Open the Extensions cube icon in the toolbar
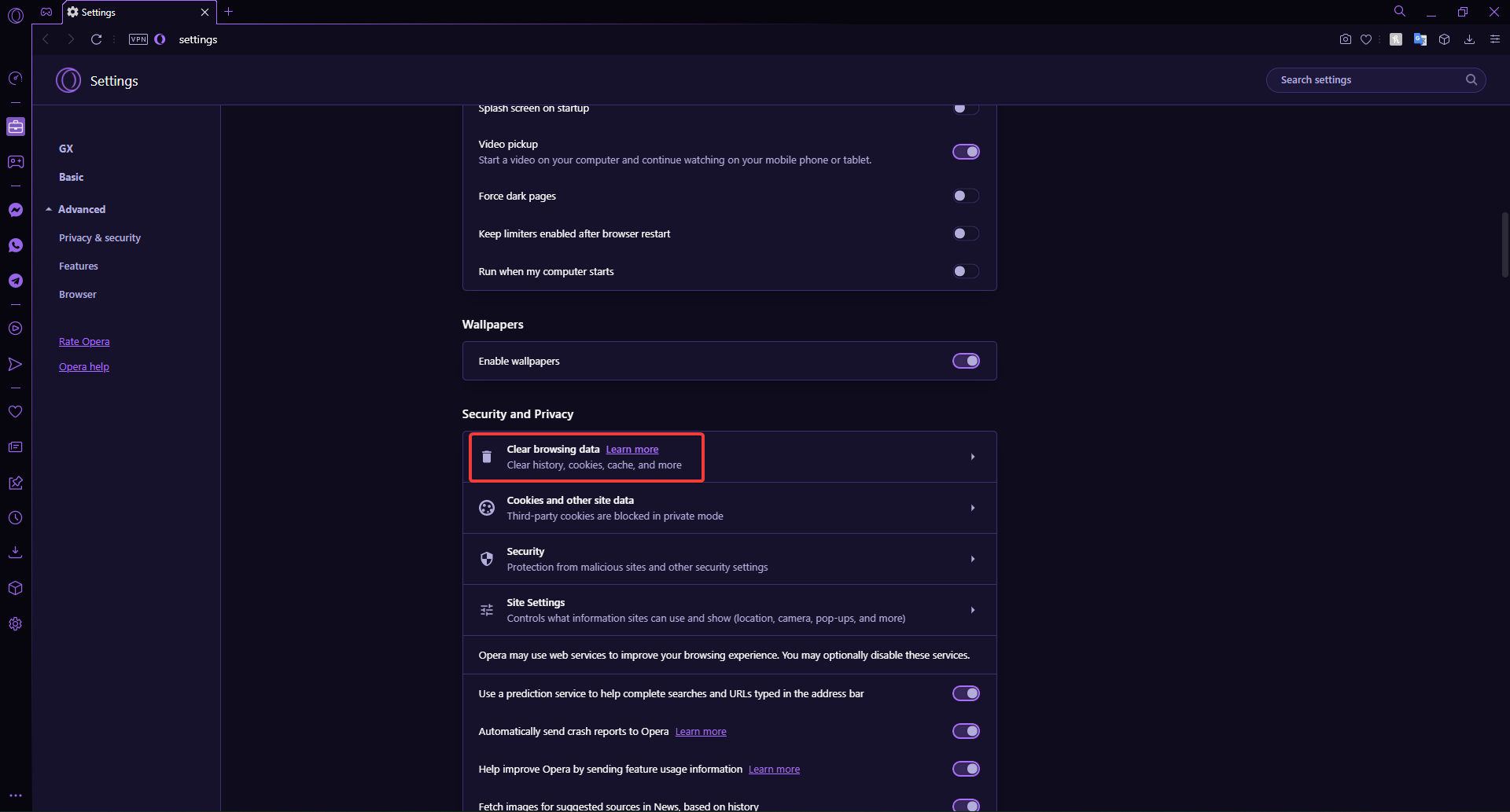 pyautogui.click(x=1445, y=39)
